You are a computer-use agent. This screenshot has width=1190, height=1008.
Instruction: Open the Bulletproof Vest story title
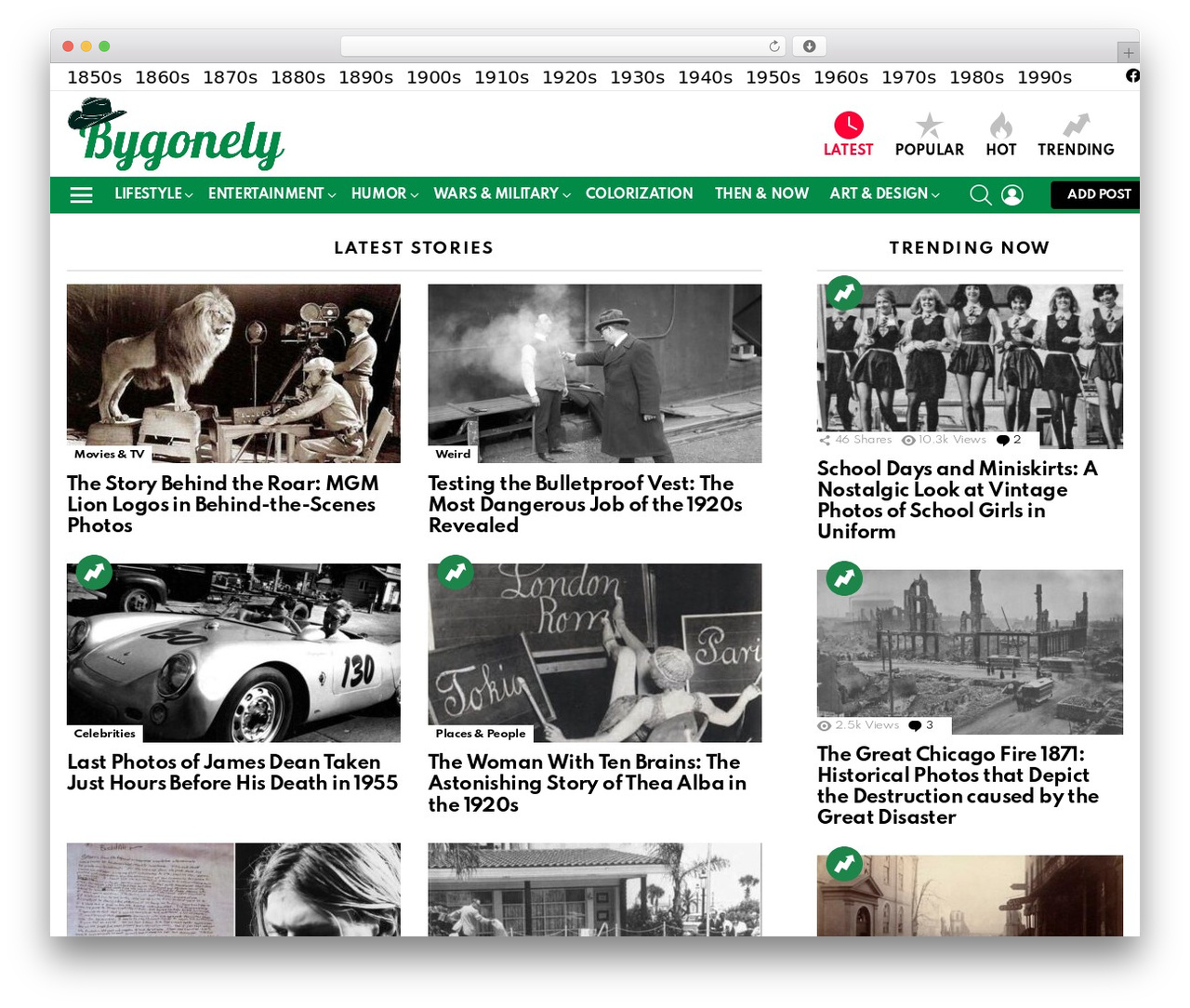(x=586, y=504)
